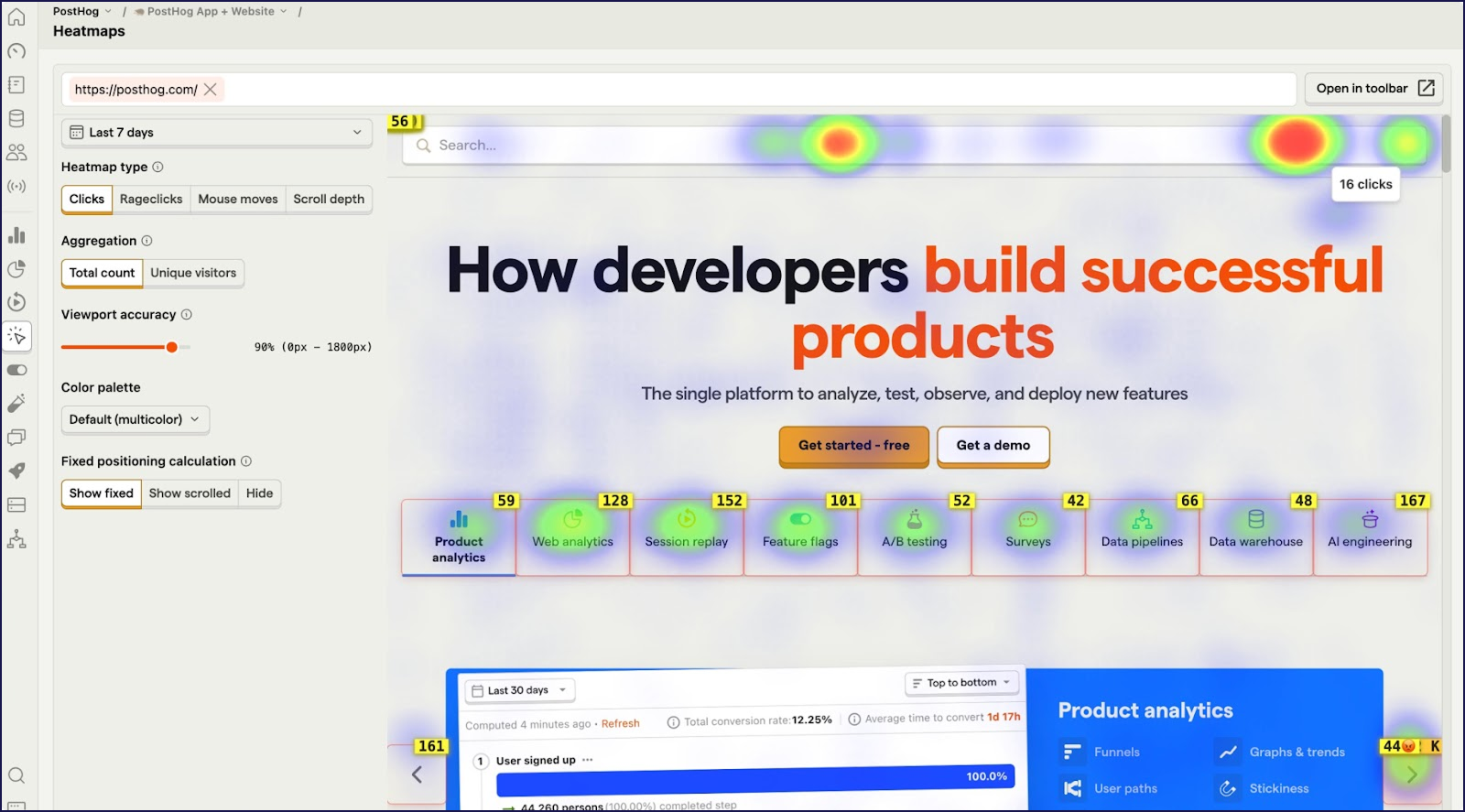Open the live activity broadcast icon
Screen dimensions: 1465x812
(16, 186)
